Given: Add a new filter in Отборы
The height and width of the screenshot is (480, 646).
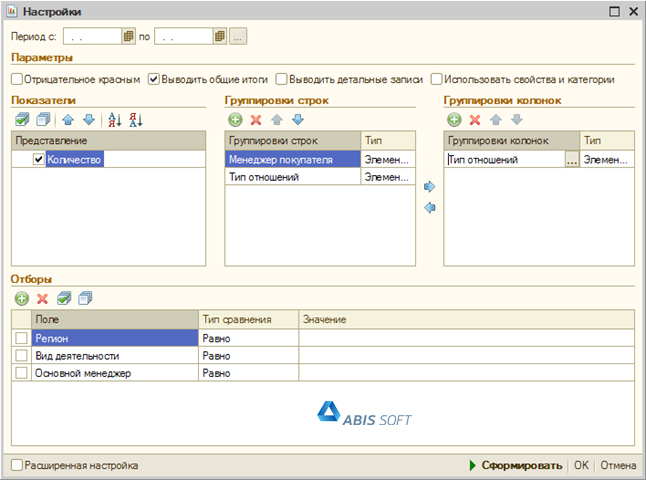Looking at the screenshot, I should (x=22, y=298).
